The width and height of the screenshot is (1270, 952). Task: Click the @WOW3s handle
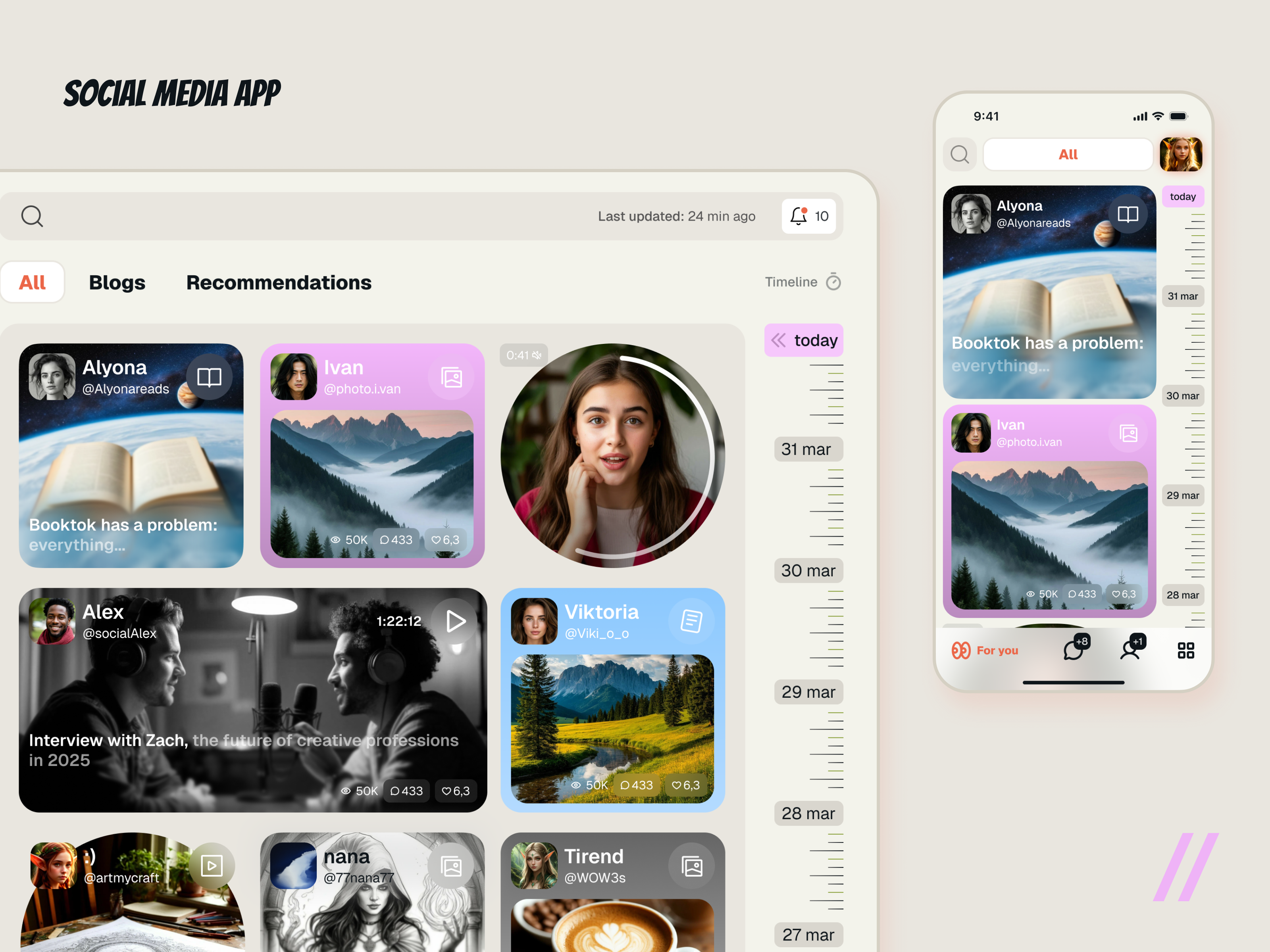(x=595, y=878)
